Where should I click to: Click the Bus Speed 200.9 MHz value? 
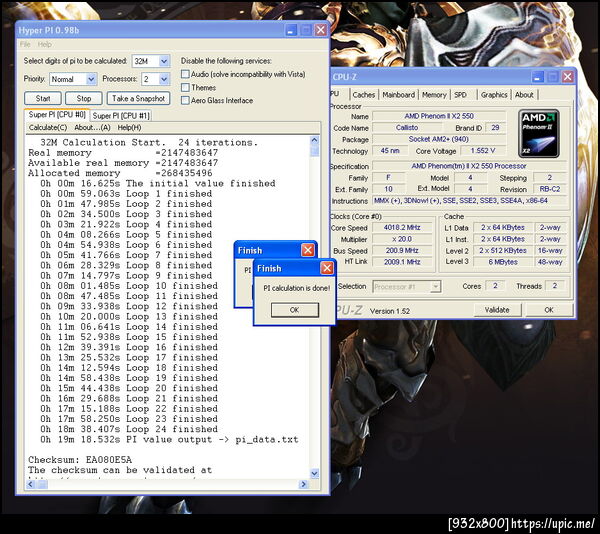402,251
